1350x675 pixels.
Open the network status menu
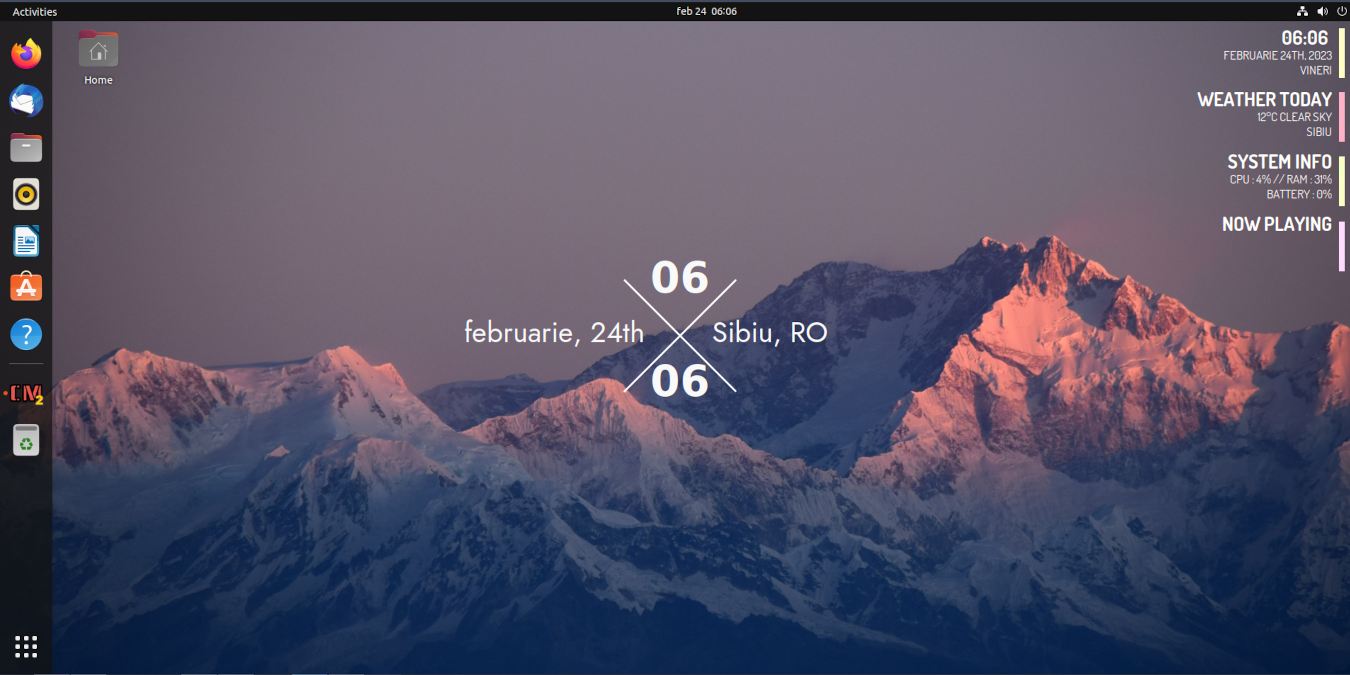[1303, 11]
